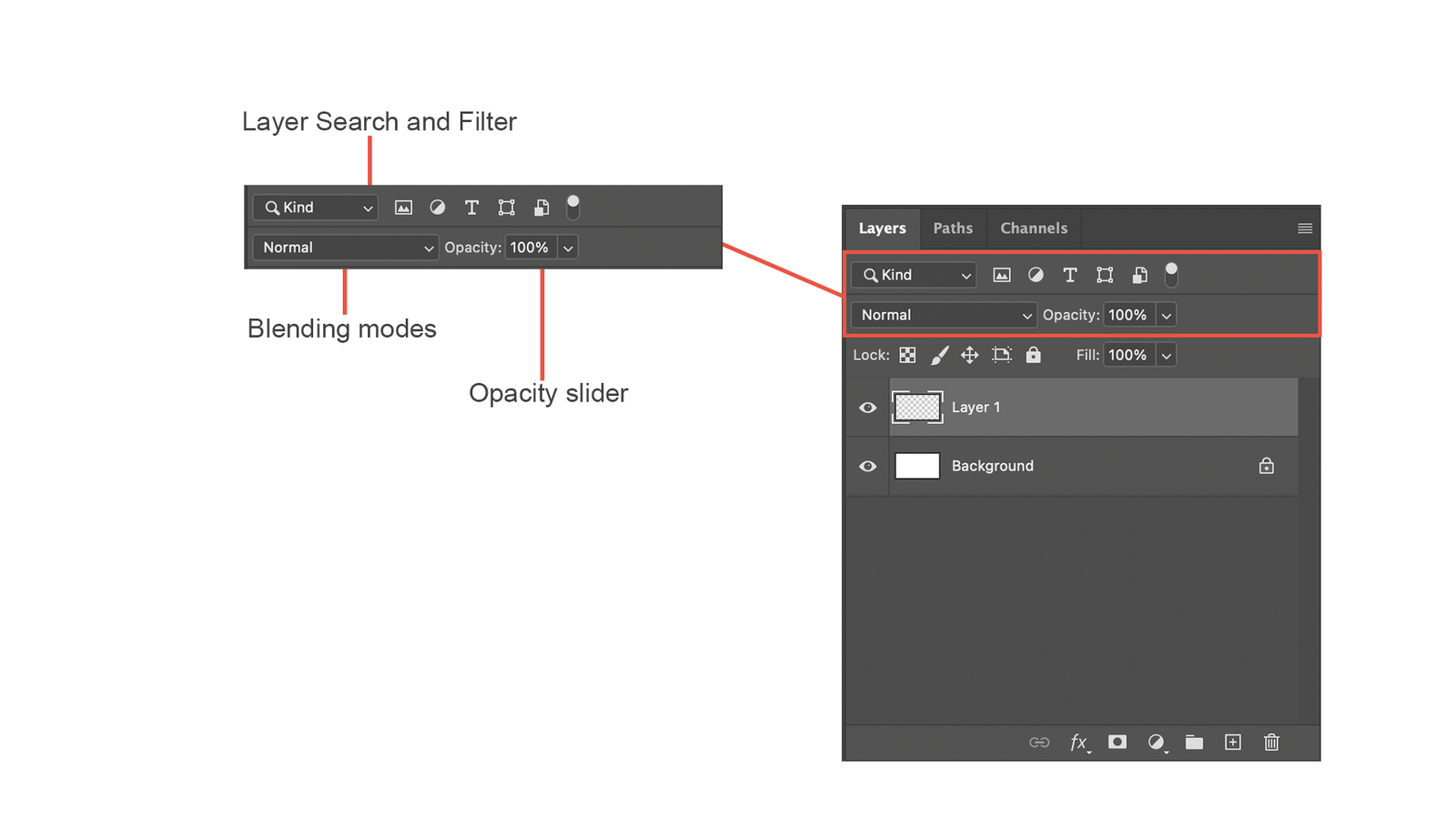This screenshot has height=819, width=1456.
Task: Select the Layer 1 thumbnail
Action: (917, 408)
